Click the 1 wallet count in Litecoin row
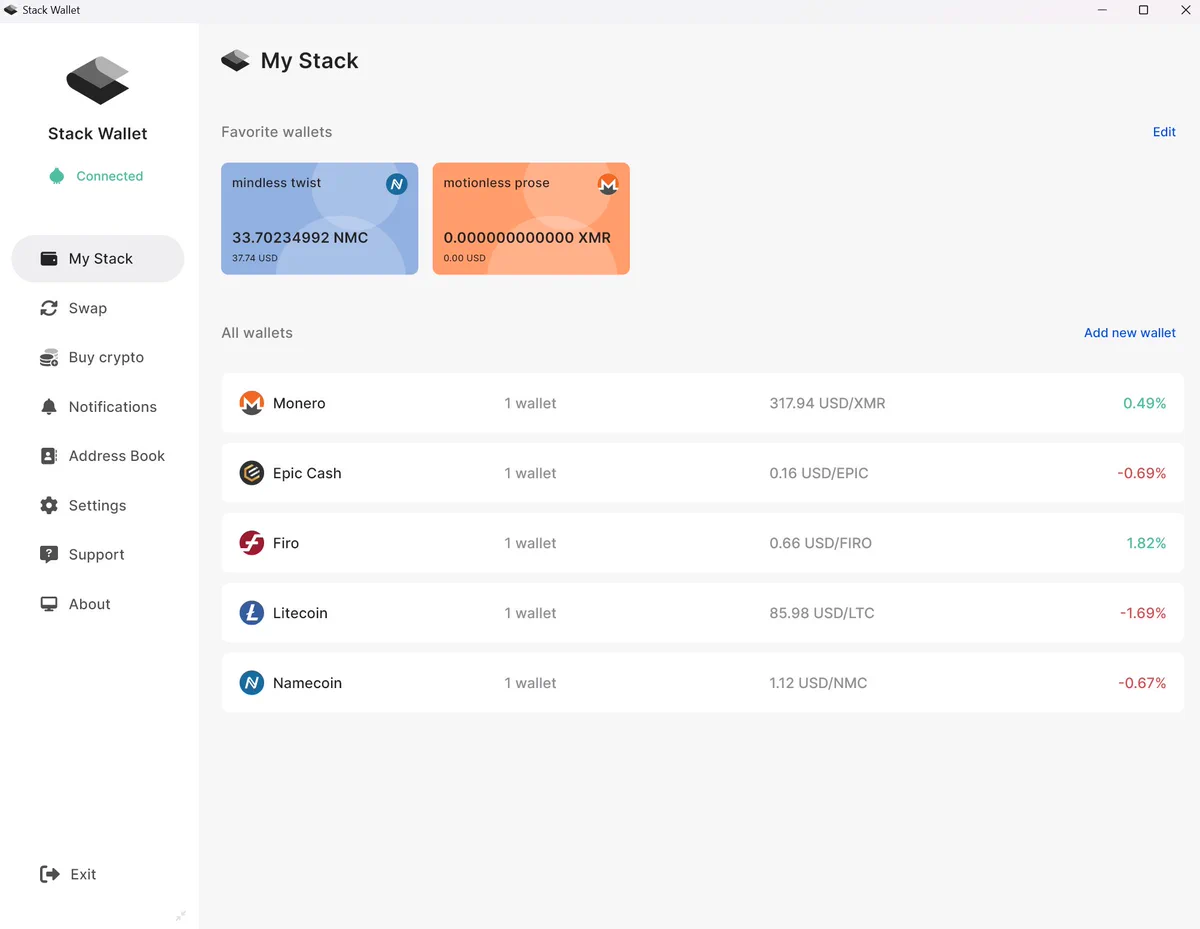Image resolution: width=1200 pixels, height=929 pixels. 530,613
